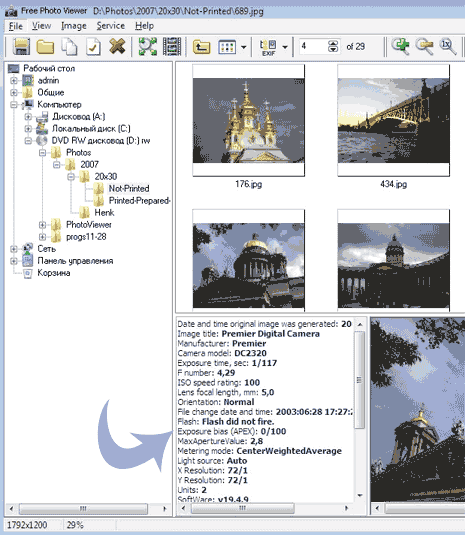Select the 2007 folder in tree
465x535 pixels.
[89, 165]
